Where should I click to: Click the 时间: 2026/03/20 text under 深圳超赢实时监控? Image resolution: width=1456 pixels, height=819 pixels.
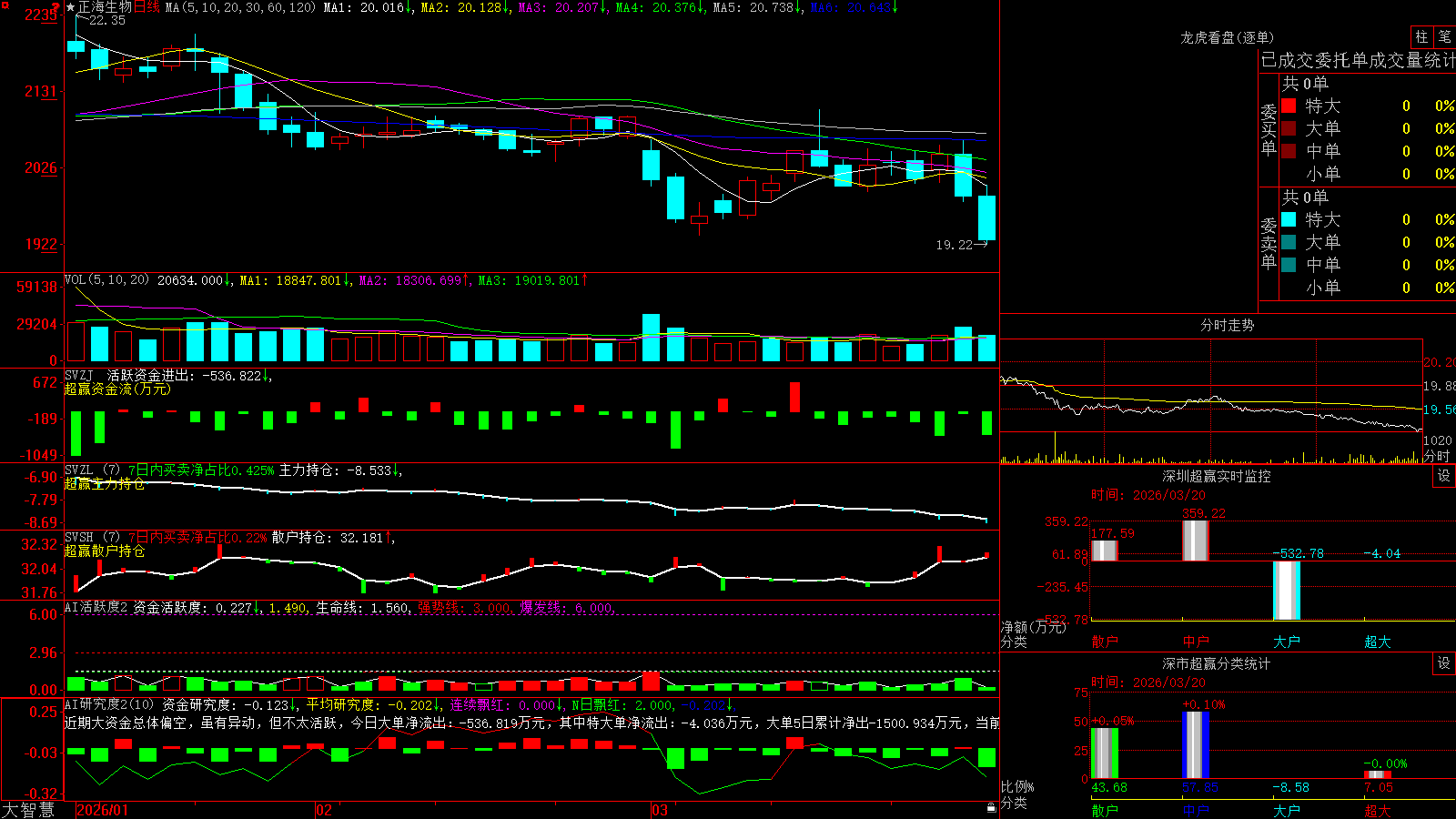pos(1148,495)
